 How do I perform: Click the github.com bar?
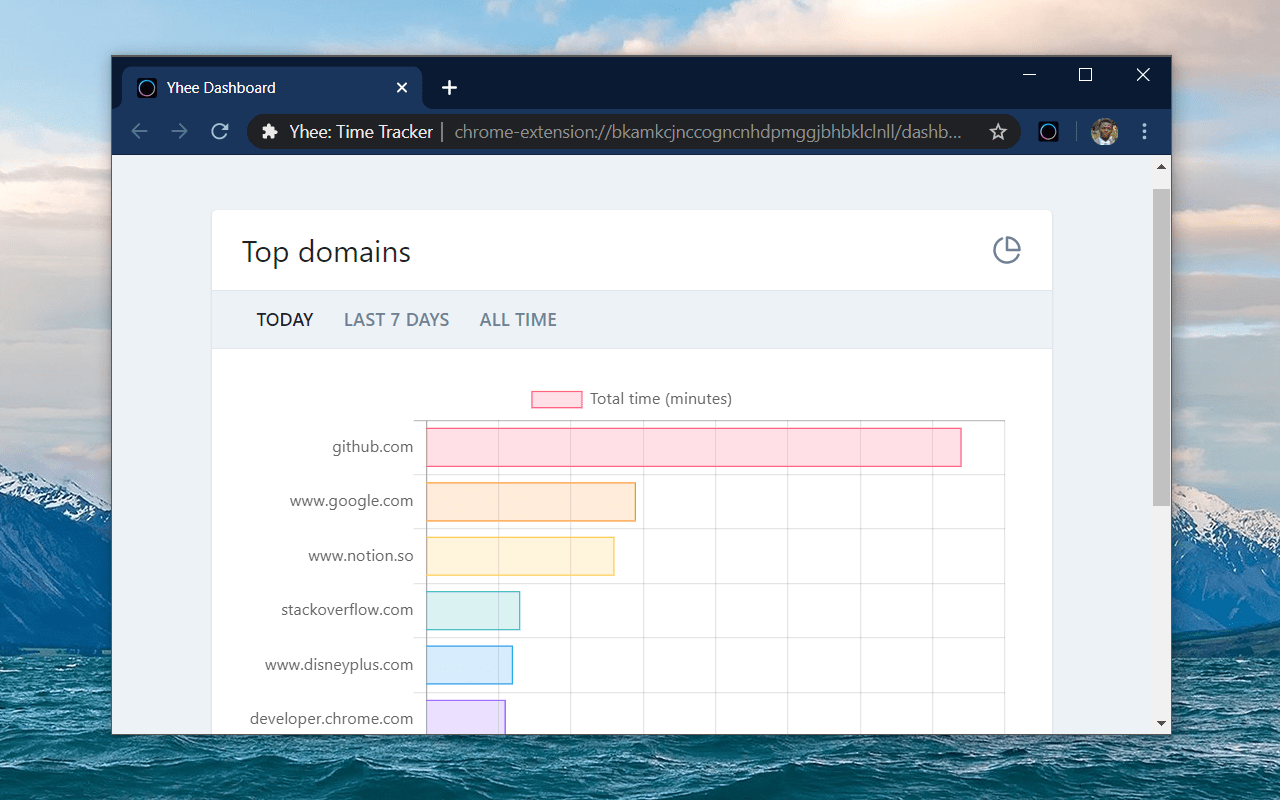[x=694, y=447]
